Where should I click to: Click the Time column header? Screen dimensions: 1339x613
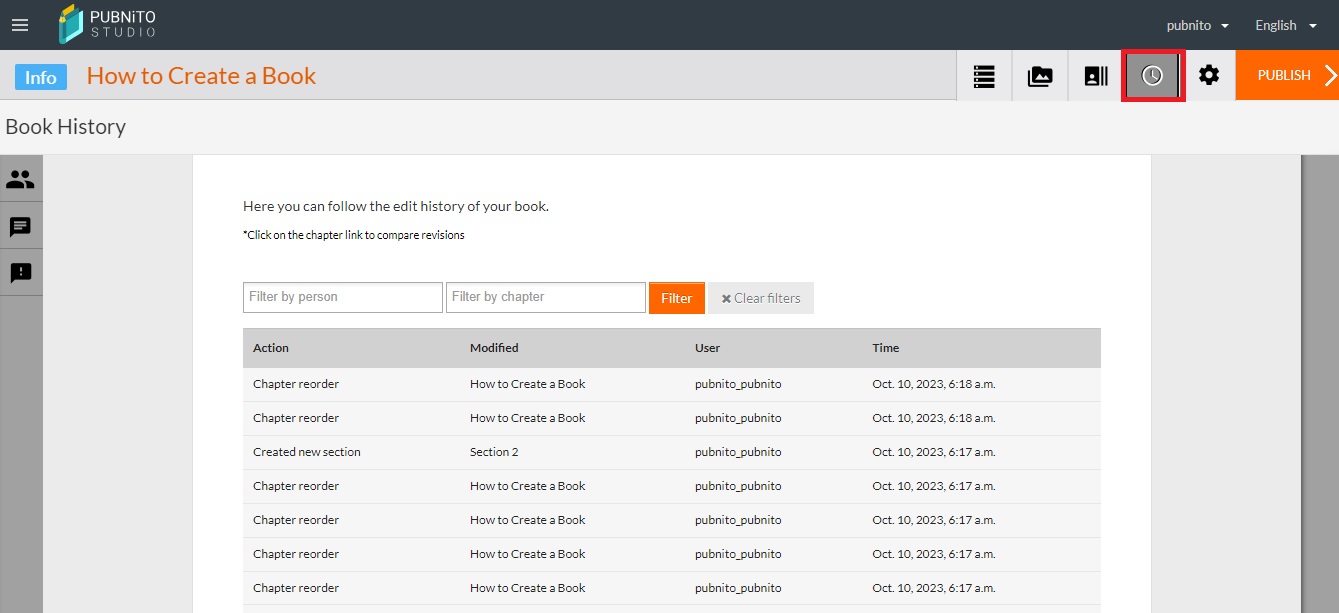[x=886, y=348]
